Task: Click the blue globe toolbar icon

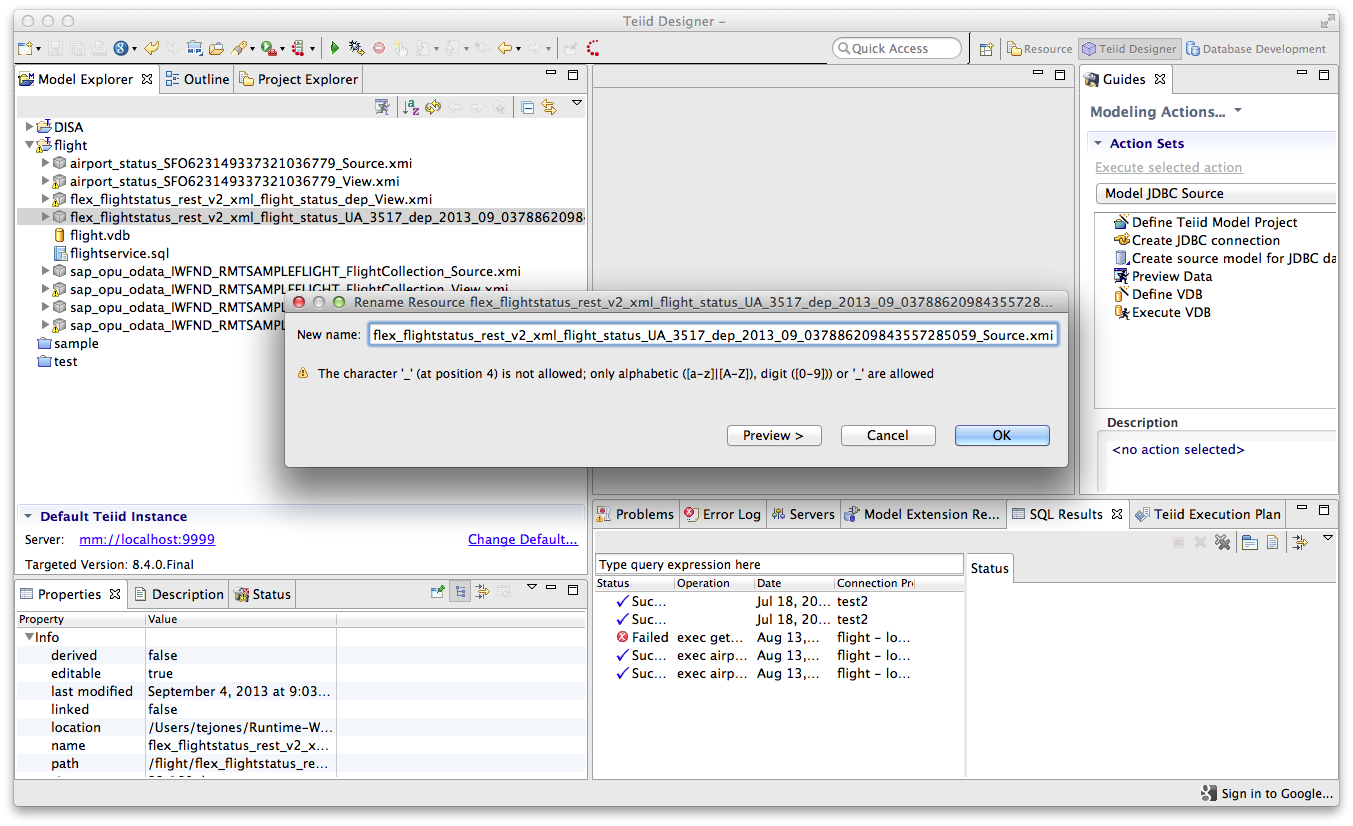Action: click(x=120, y=48)
